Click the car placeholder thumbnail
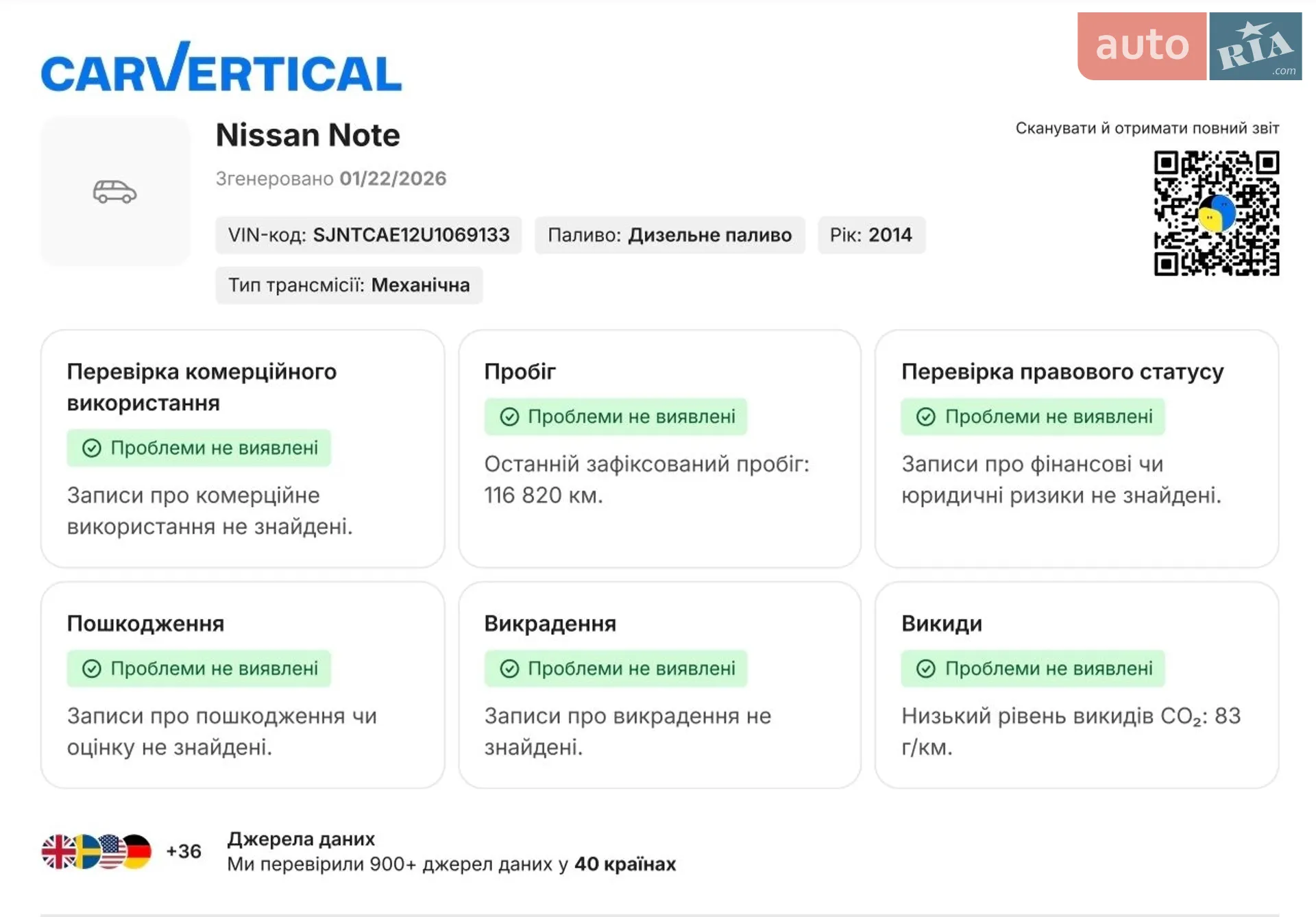1316x917 pixels. [x=115, y=191]
